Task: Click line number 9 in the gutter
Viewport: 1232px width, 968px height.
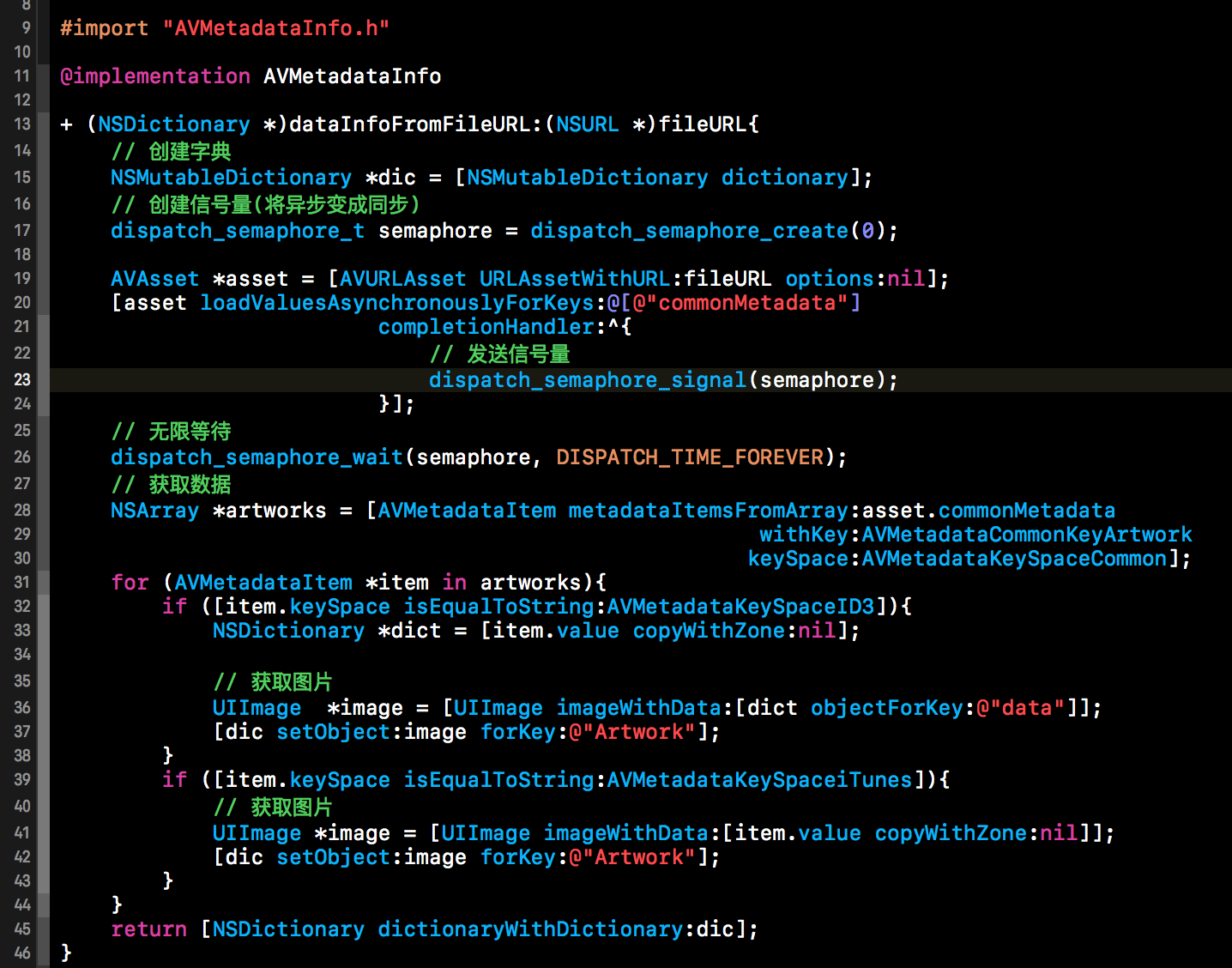Action: click(x=27, y=27)
